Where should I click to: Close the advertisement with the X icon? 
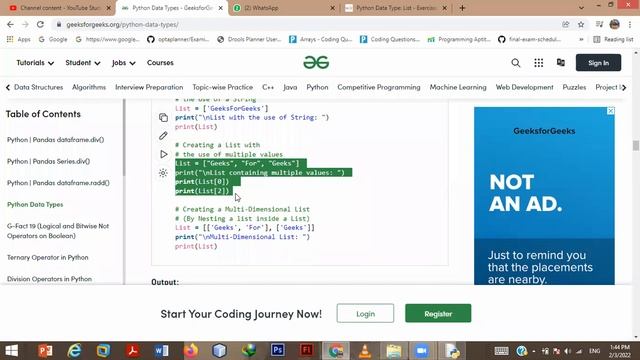point(611,111)
